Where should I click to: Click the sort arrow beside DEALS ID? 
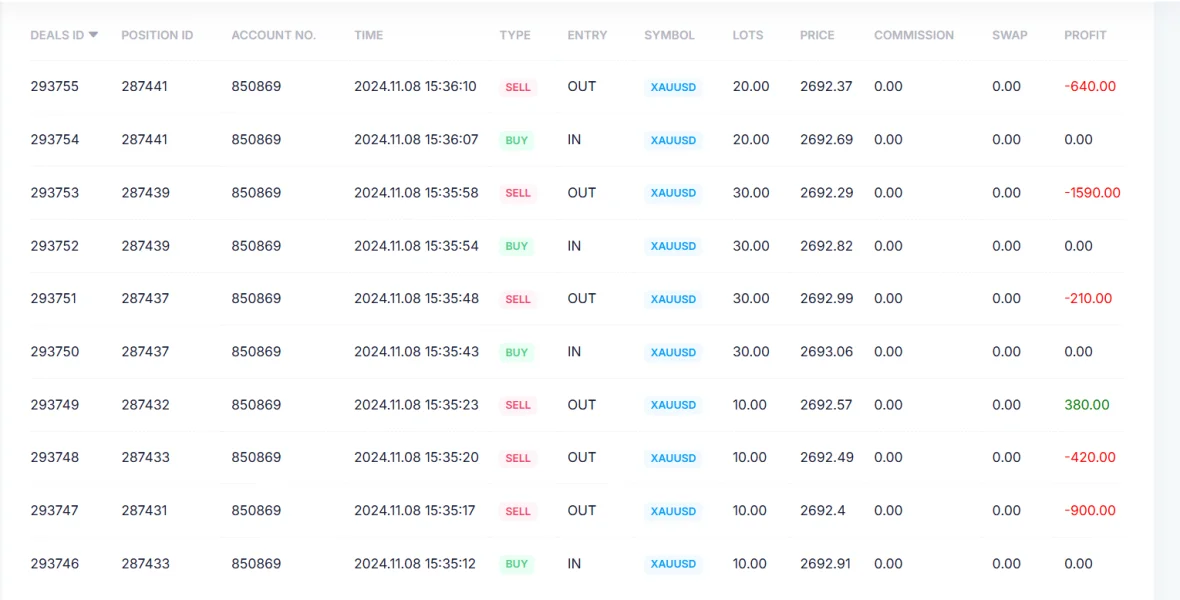[93, 35]
